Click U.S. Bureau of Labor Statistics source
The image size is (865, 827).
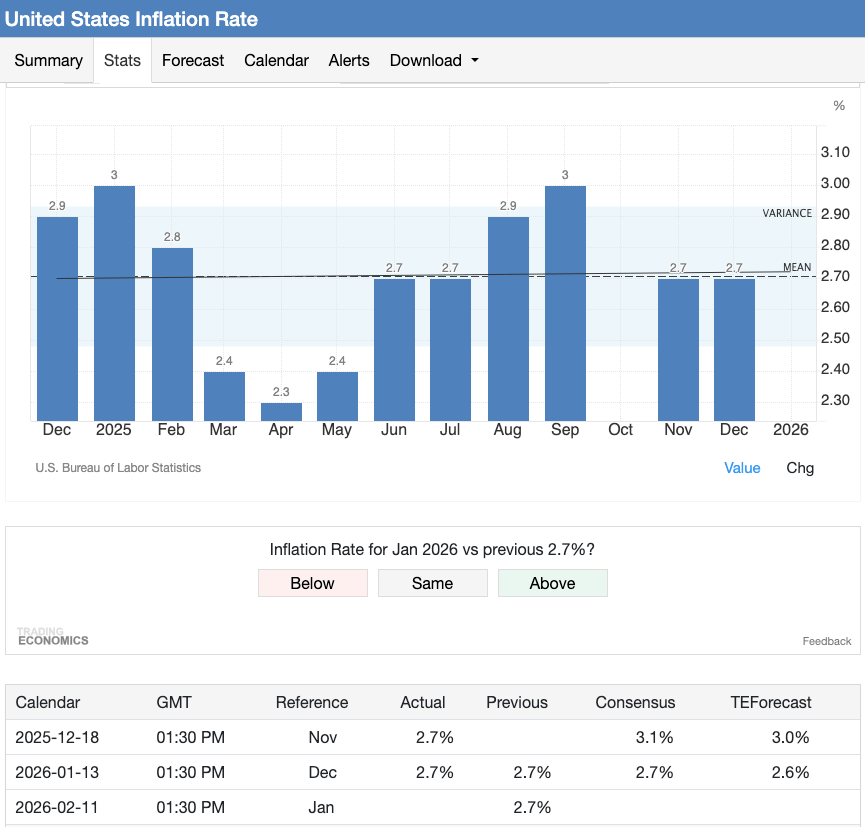tap(118, 468)
